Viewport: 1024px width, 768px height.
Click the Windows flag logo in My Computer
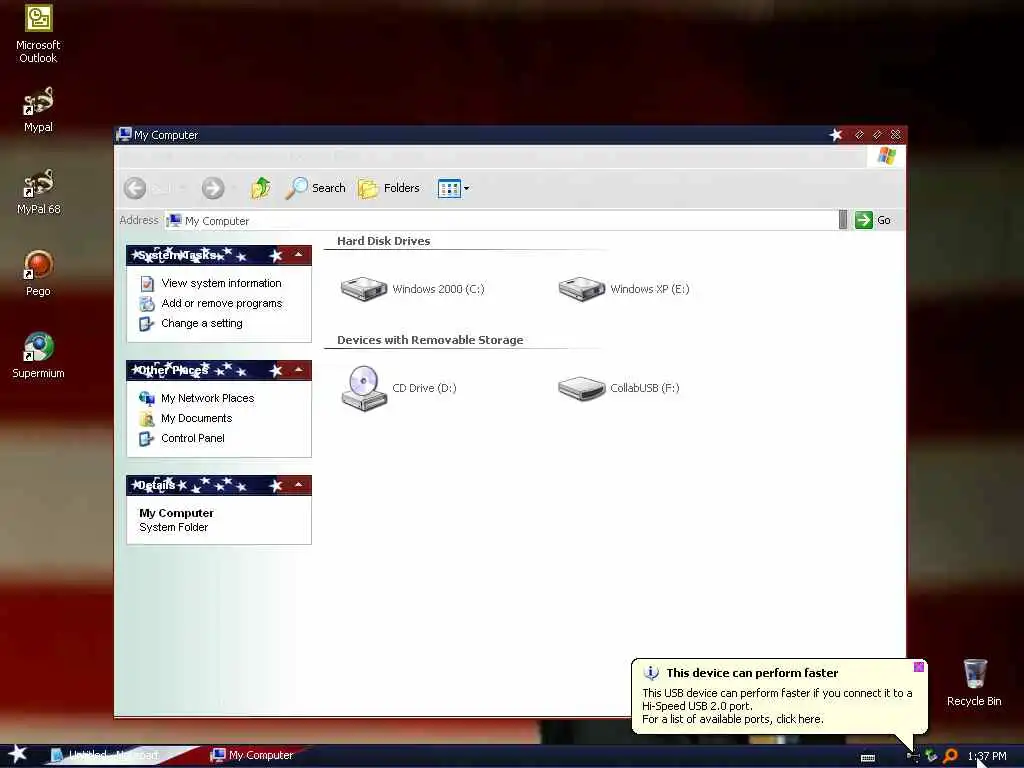(x=886, y=156)
